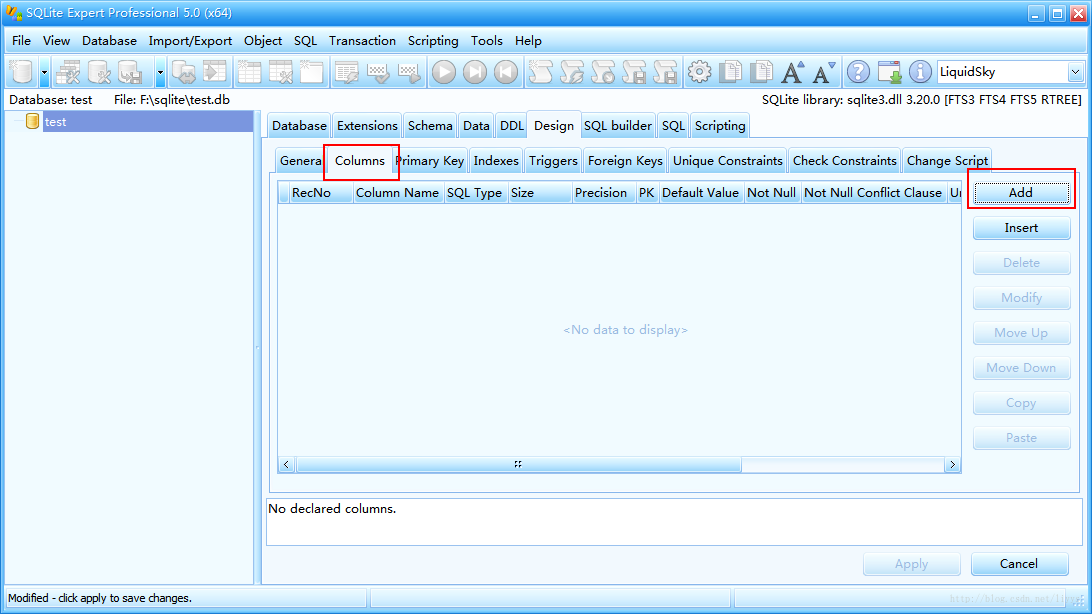
Task: Click the round Play execute button
Action: coord(444,72)
